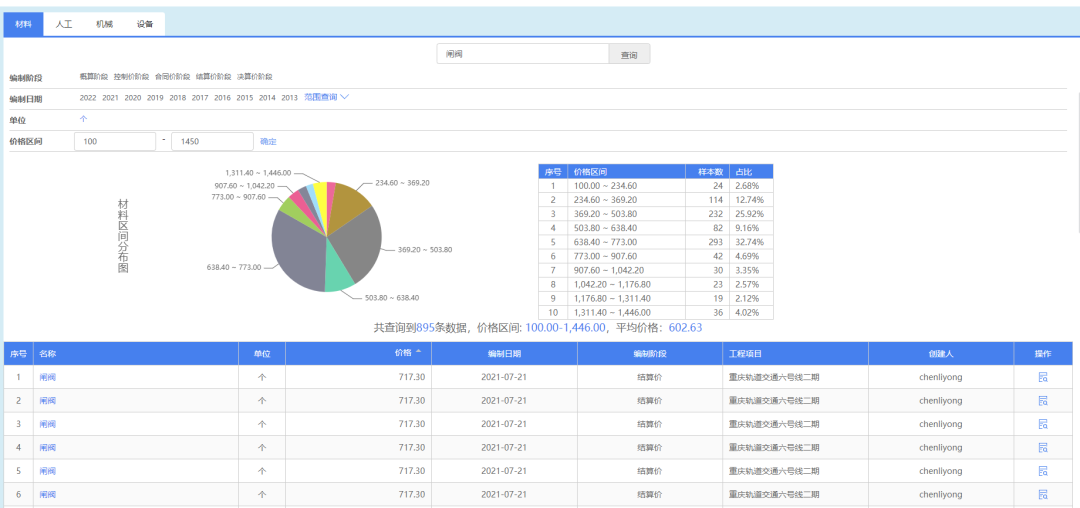Viewport: 1080px width, 508px height.
Task: Open detail view icon for row 2
Action: coord(1043,401)
